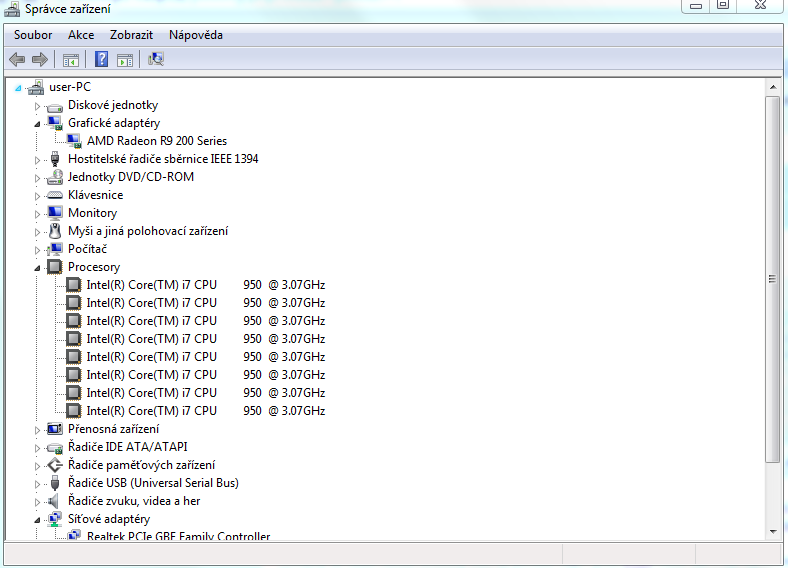Select Realtek PCIe GBE Family Controller

point(178,536)
